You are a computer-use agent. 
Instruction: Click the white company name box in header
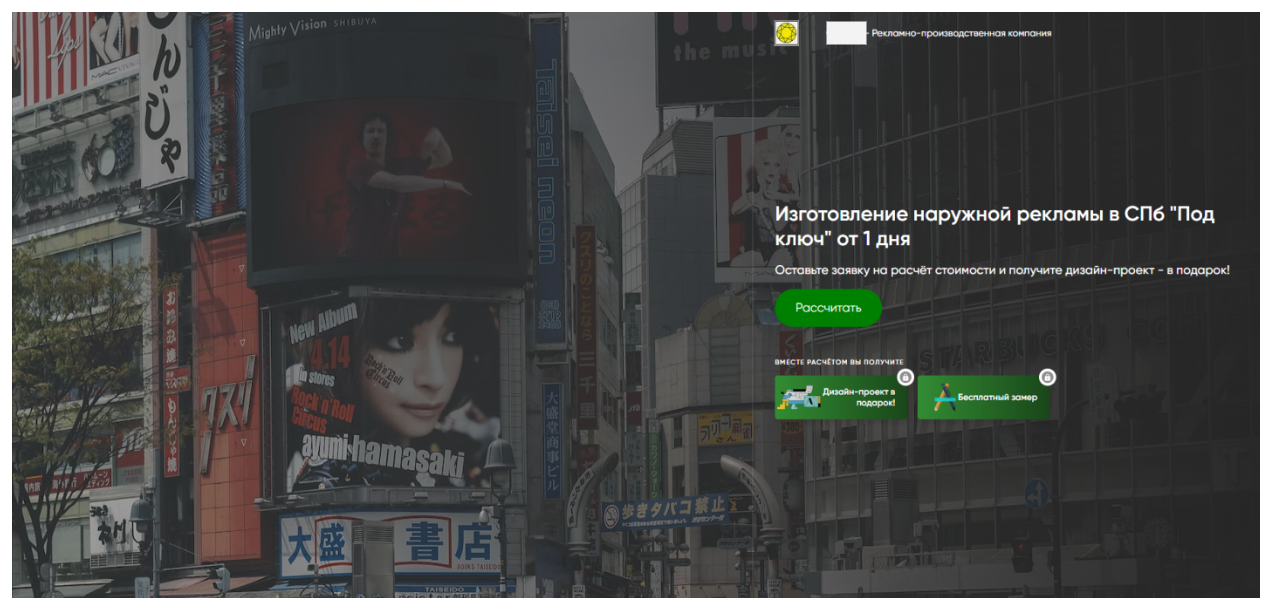(x=846, y=33)
